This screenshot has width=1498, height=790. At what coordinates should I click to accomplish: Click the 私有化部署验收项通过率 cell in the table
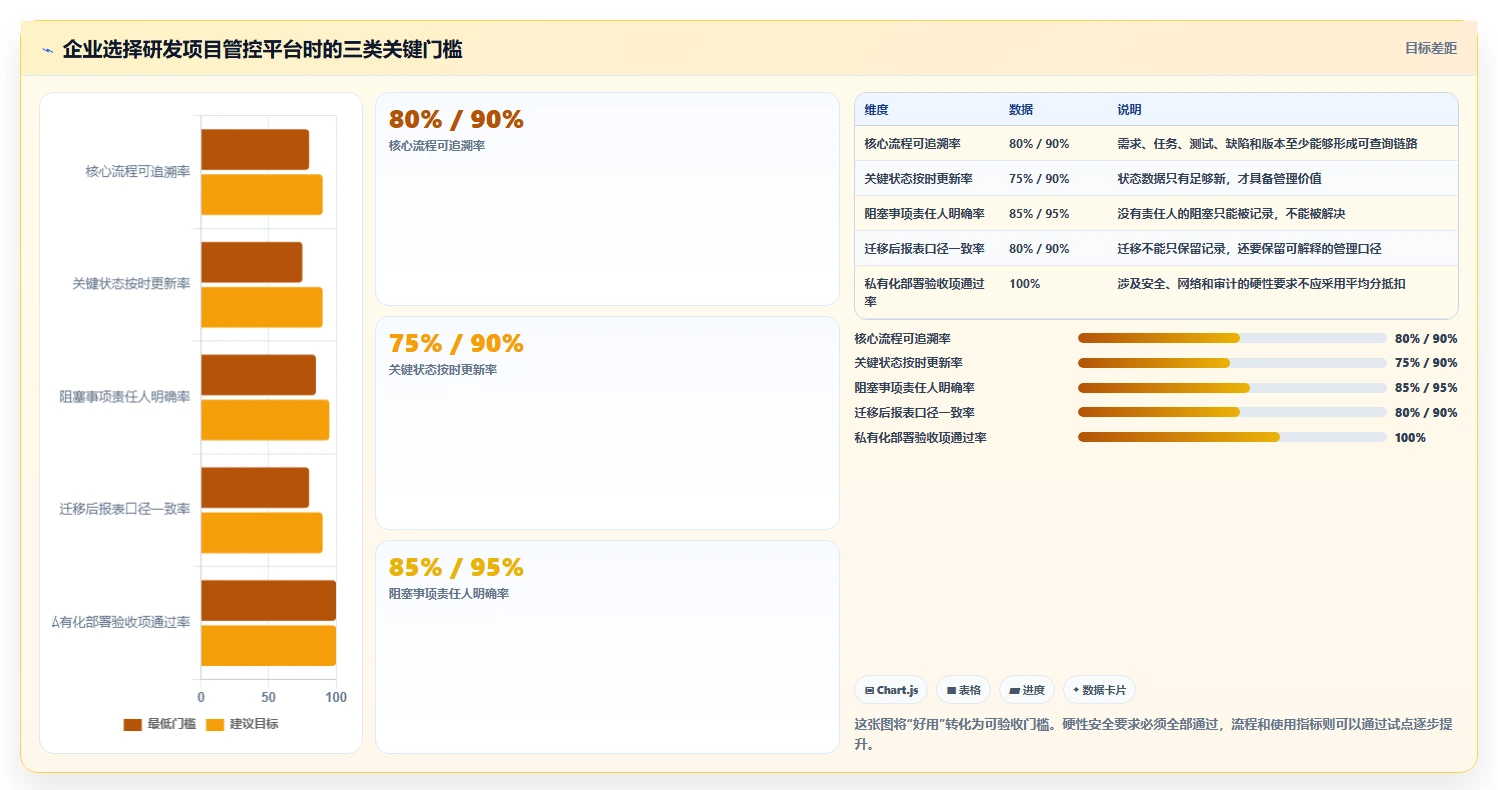[x=925, y=292]
